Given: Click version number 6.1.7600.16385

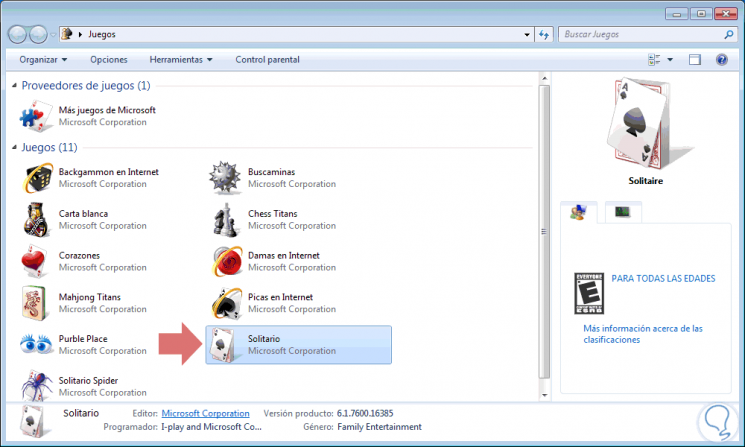Looking at the screenshot, I should [365, 413].
